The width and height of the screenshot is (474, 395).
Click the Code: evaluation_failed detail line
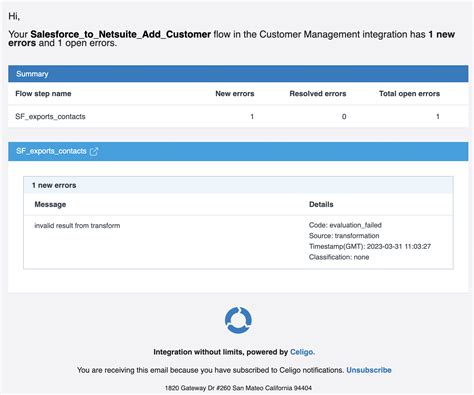coord(345,225)
